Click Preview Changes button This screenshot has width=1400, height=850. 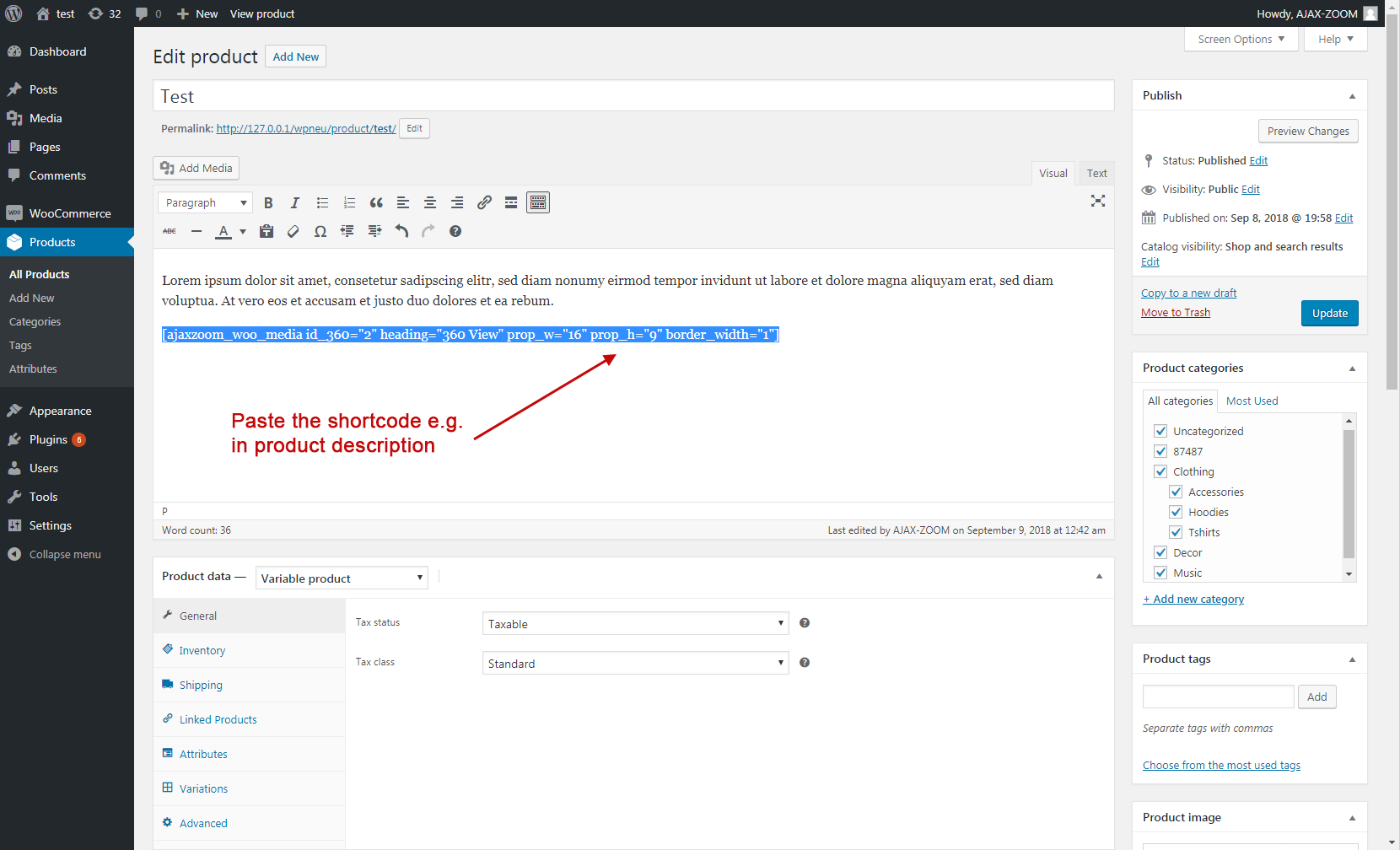click(x=1308, y=131)
